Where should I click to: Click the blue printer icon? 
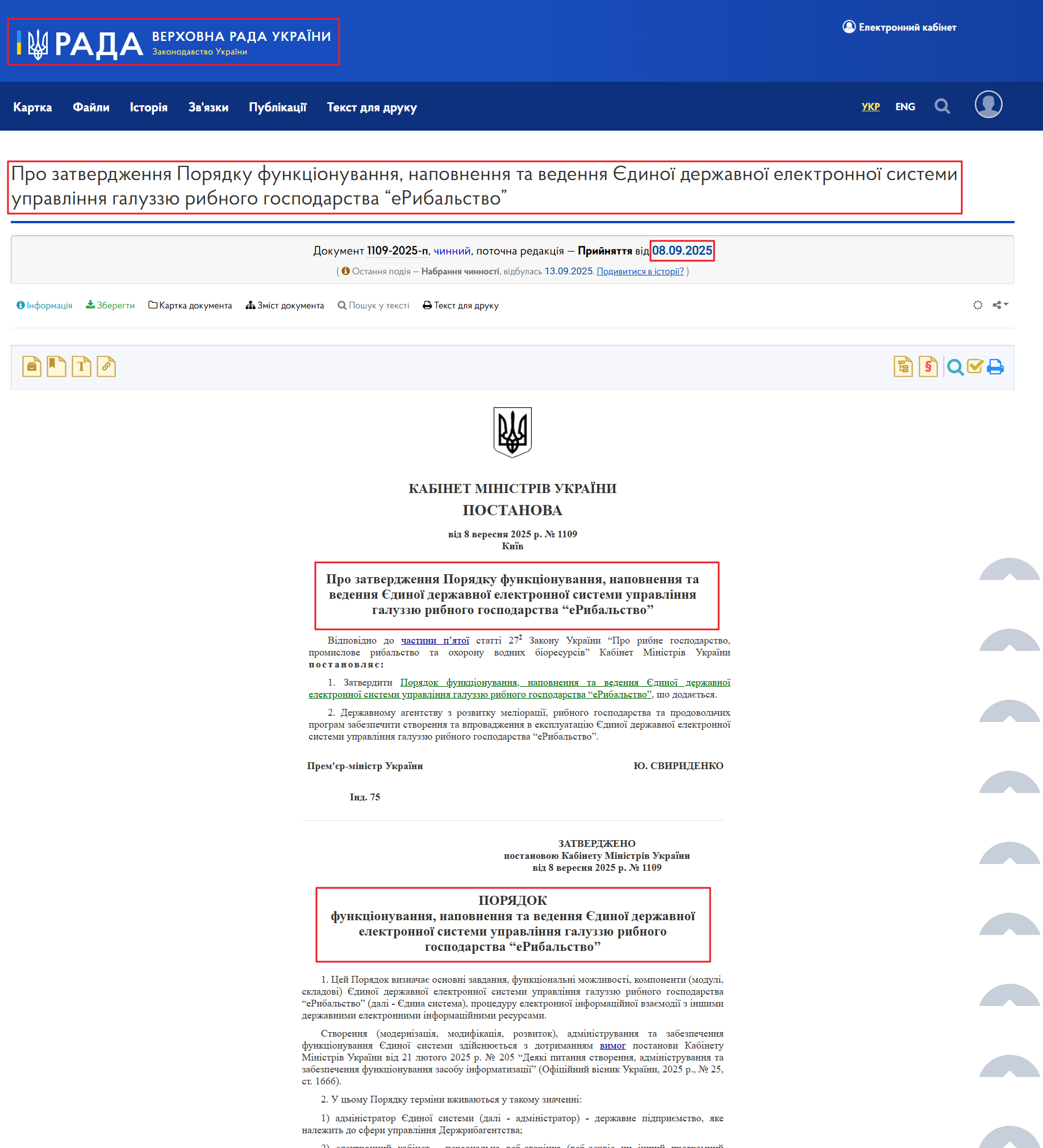(995, 368)
